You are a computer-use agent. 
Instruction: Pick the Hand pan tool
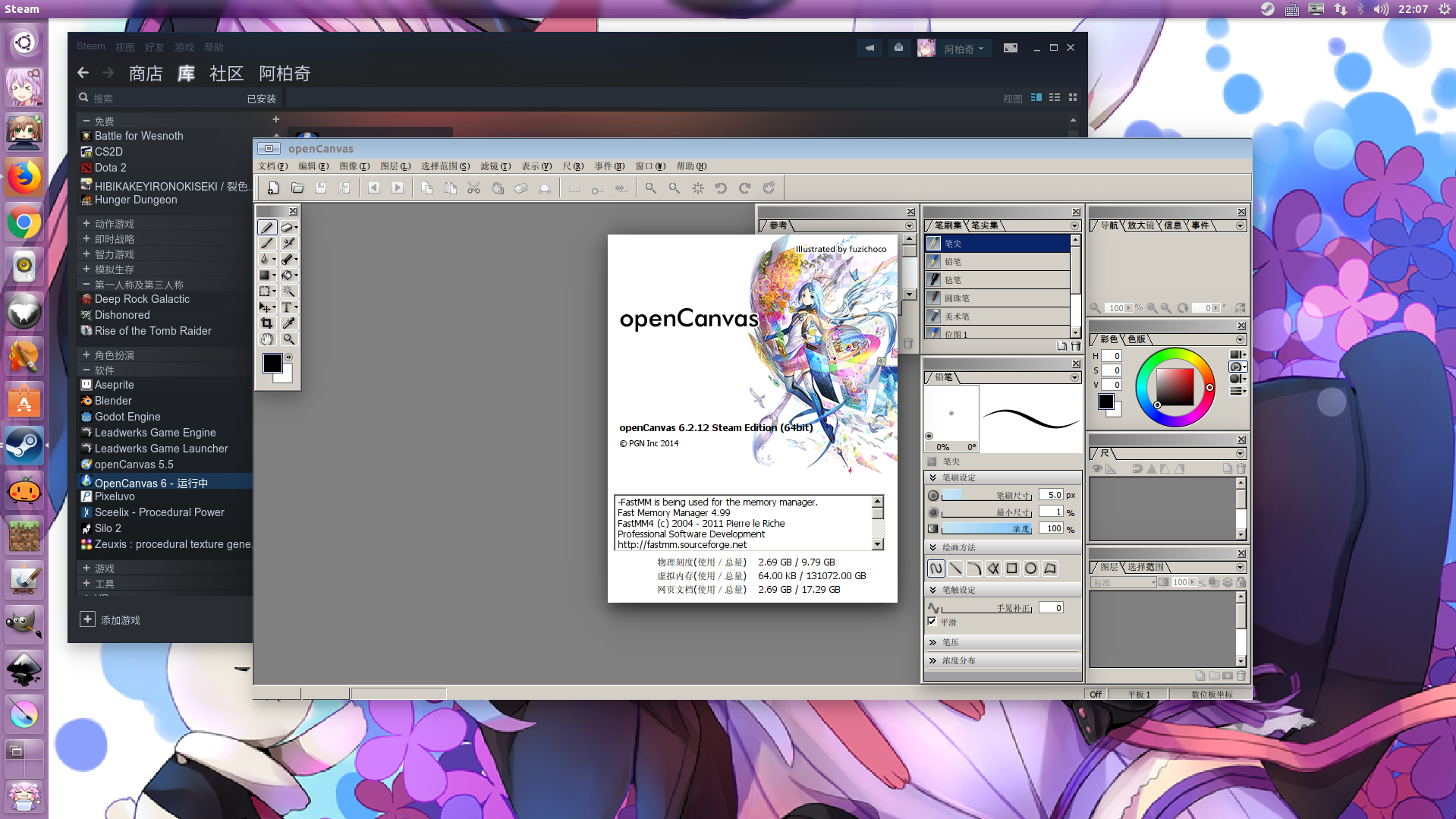[266, 339]
